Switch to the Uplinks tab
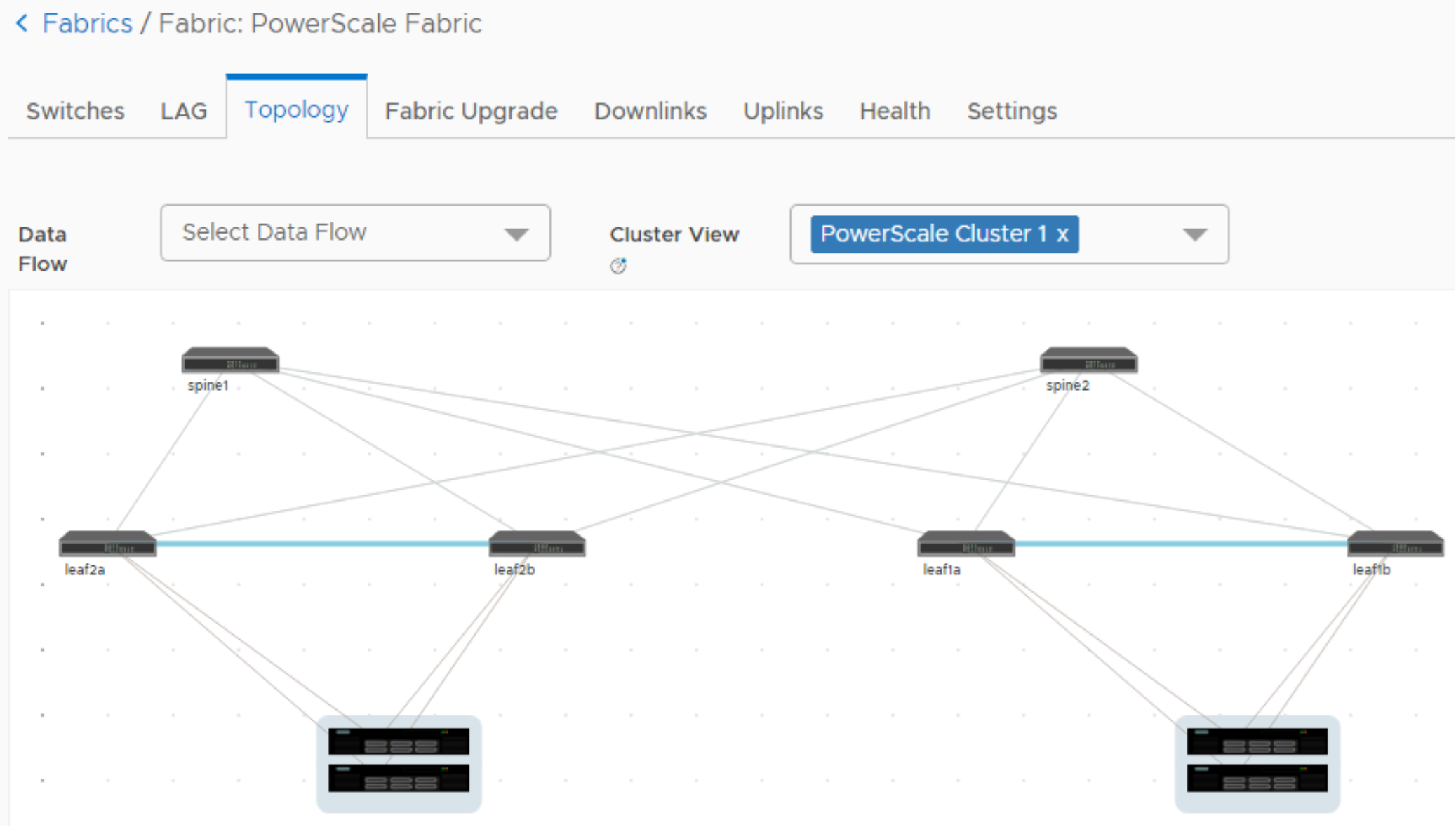The height and width of the screenshot is (827, 1456). (783, 111)
